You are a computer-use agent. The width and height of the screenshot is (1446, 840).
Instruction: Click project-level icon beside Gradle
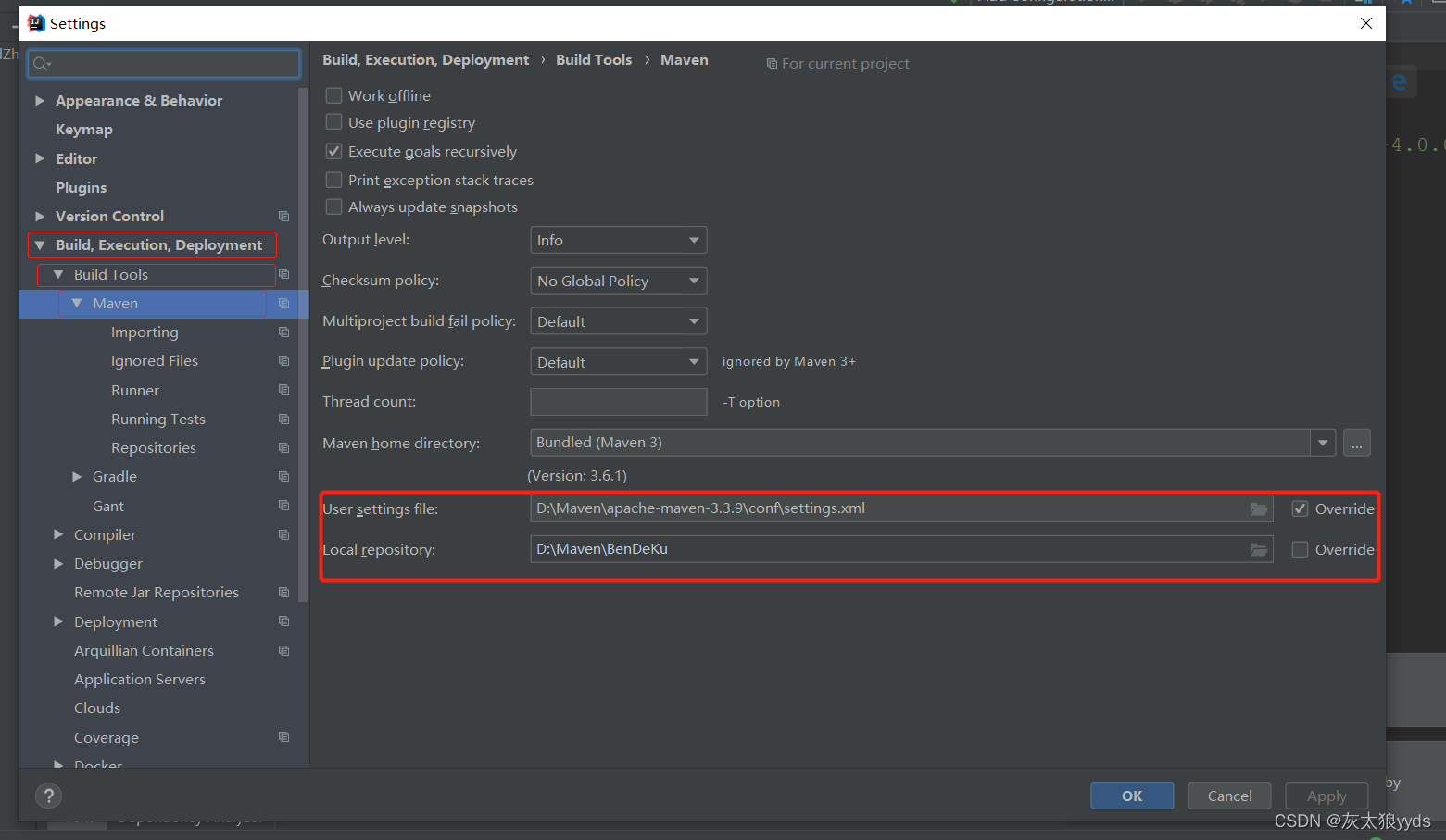click(x=284, y=477)
